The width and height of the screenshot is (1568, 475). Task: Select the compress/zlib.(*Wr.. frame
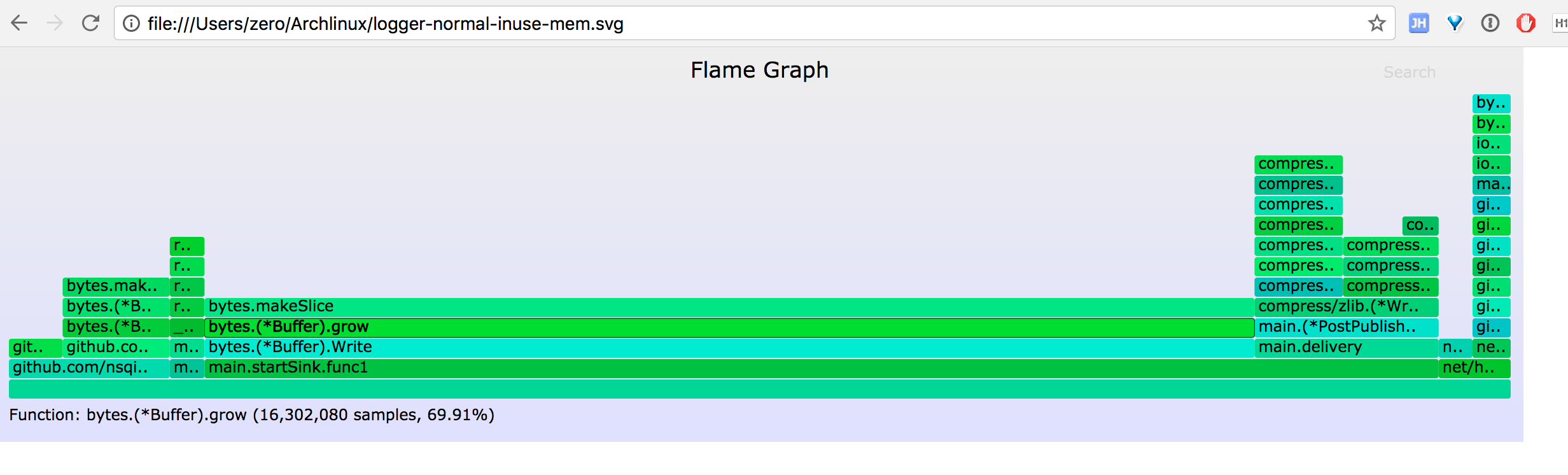pyautogui.click(x=1346, y=307)
